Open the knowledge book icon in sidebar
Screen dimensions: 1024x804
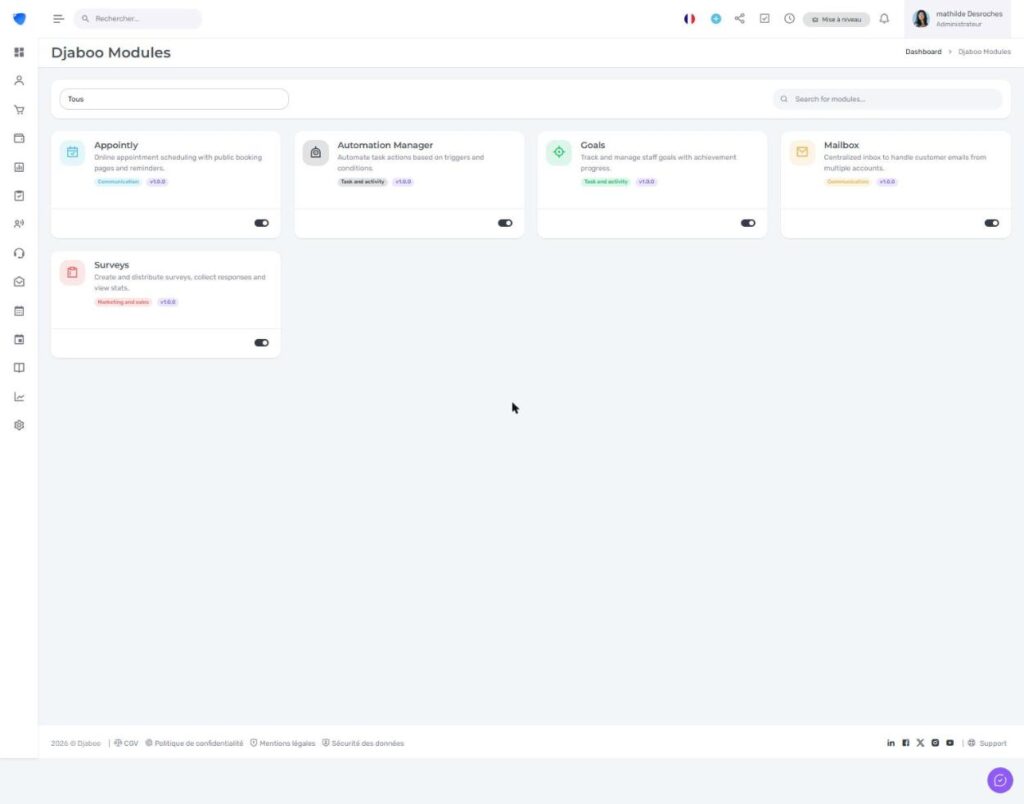[x=19, y=368]
